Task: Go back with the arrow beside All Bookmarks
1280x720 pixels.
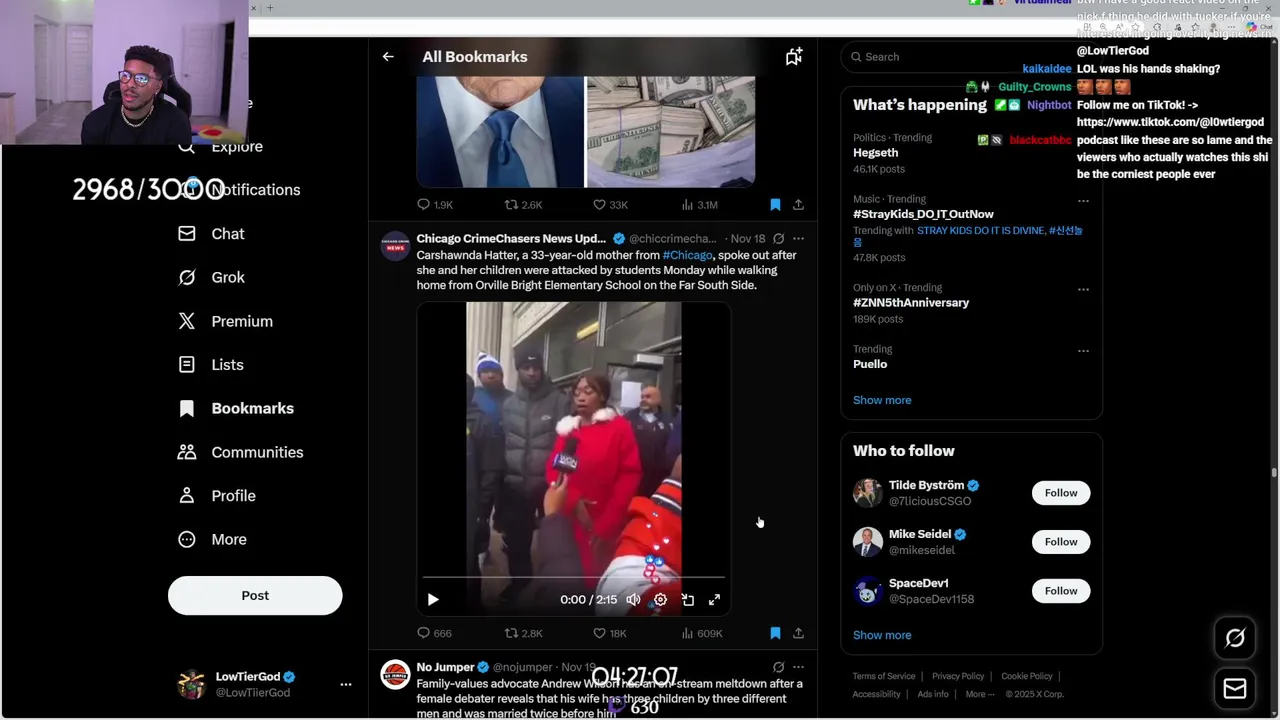Action: (x=388, y=57)
